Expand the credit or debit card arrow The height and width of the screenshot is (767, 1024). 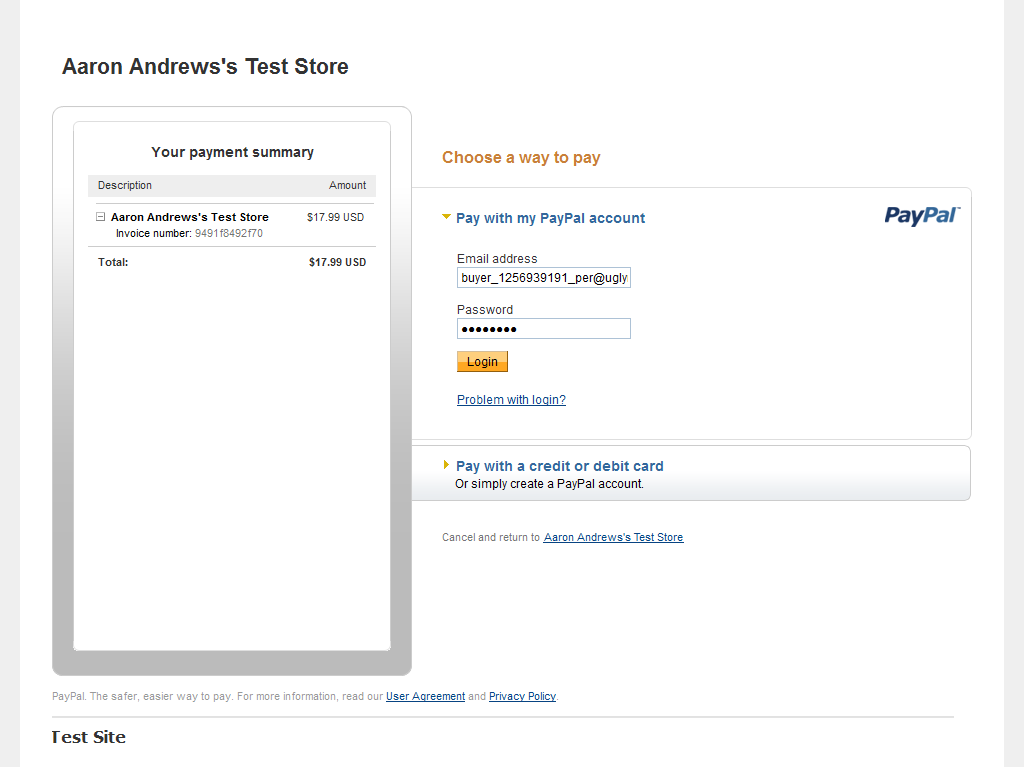(x=446, y=465)
